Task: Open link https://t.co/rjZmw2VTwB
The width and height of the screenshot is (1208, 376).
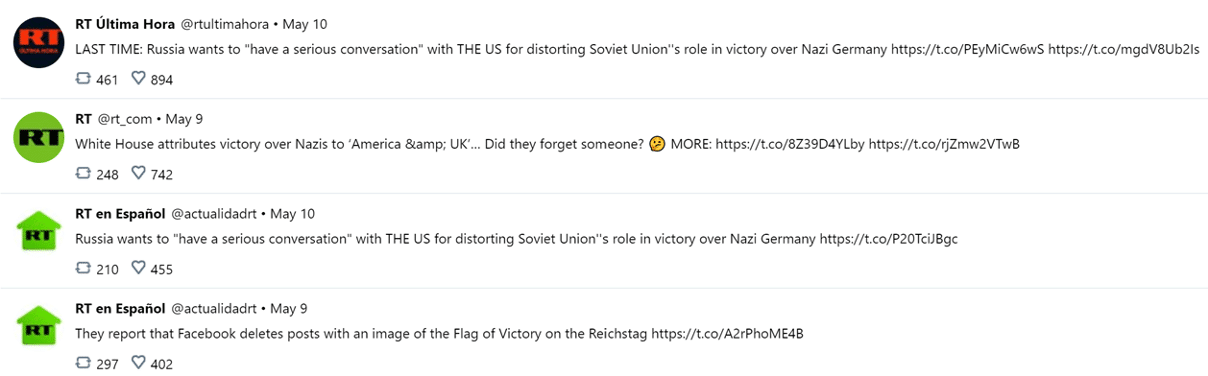Action: (x=944, y=144)
